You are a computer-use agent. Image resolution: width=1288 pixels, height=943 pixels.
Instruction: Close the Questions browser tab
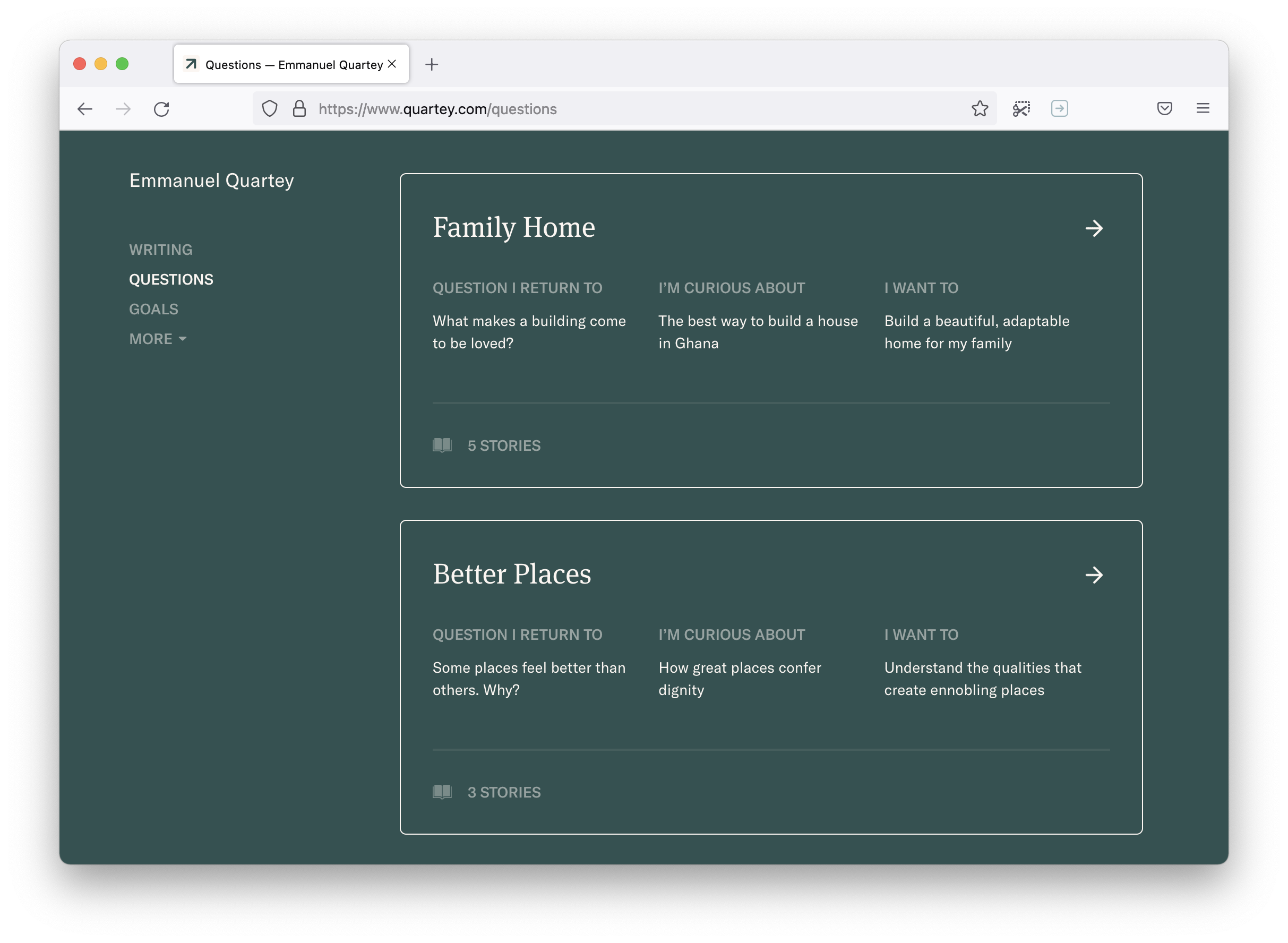click(x=391, y=64)
